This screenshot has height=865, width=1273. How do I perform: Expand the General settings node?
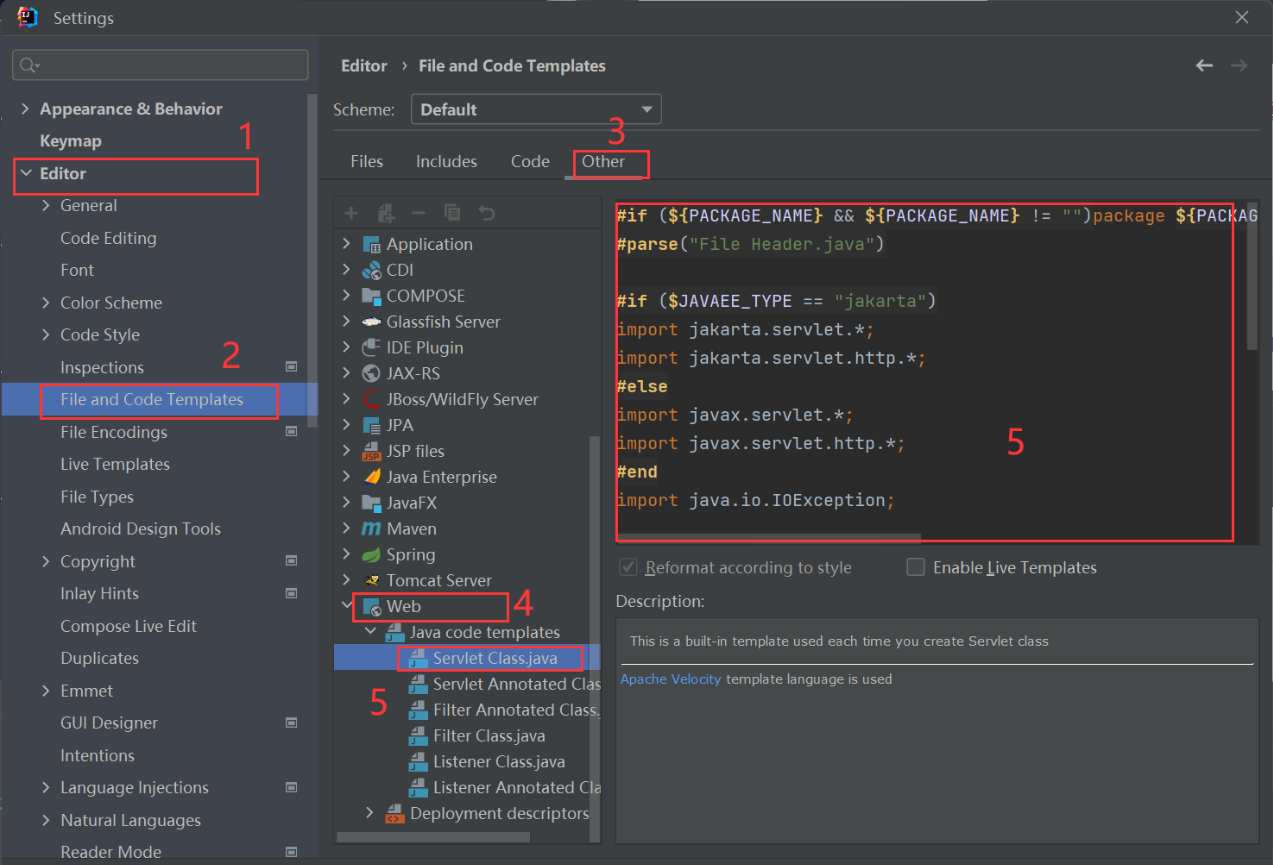coord(46,205)
